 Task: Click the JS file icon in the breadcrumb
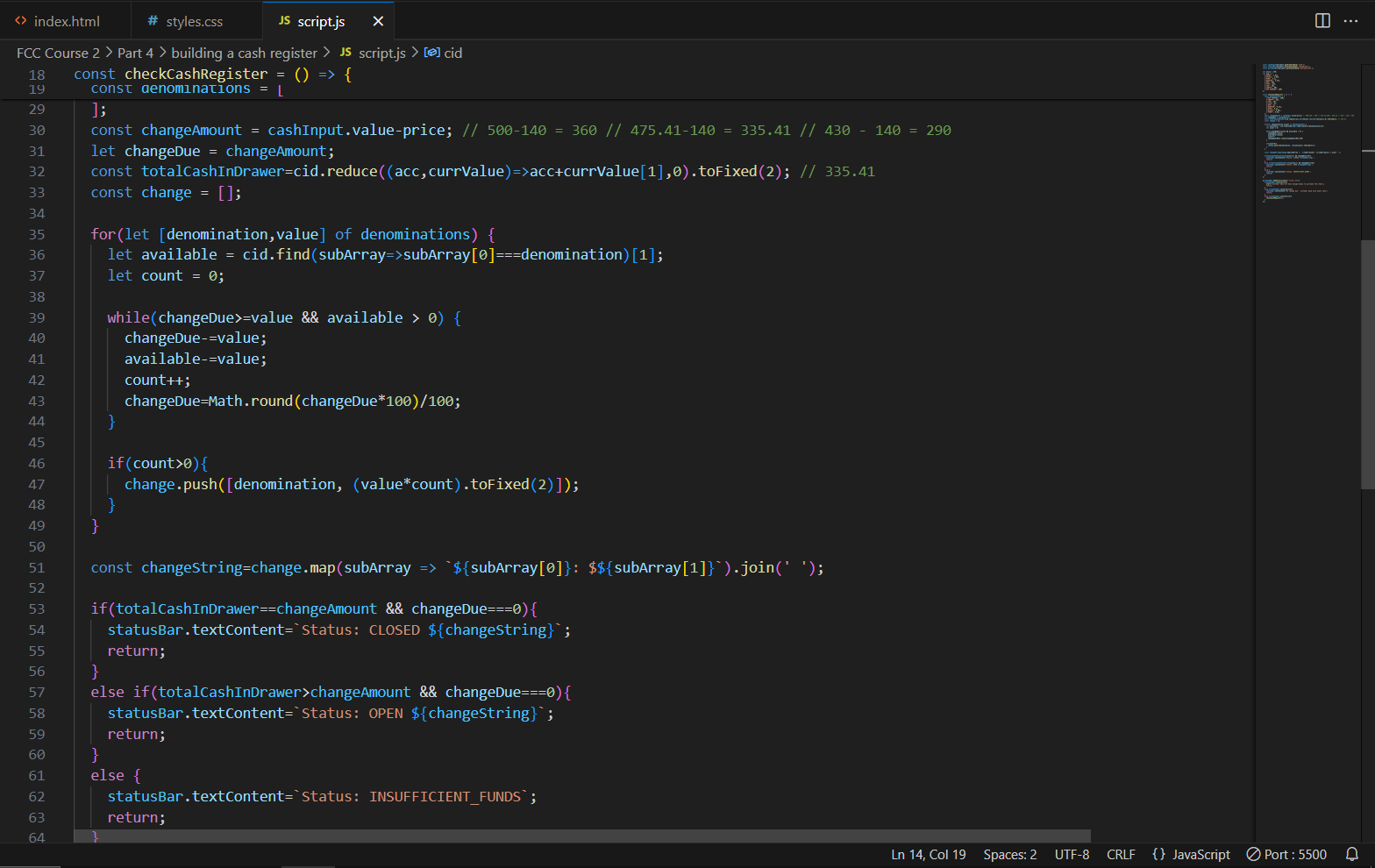coord(346,53)
